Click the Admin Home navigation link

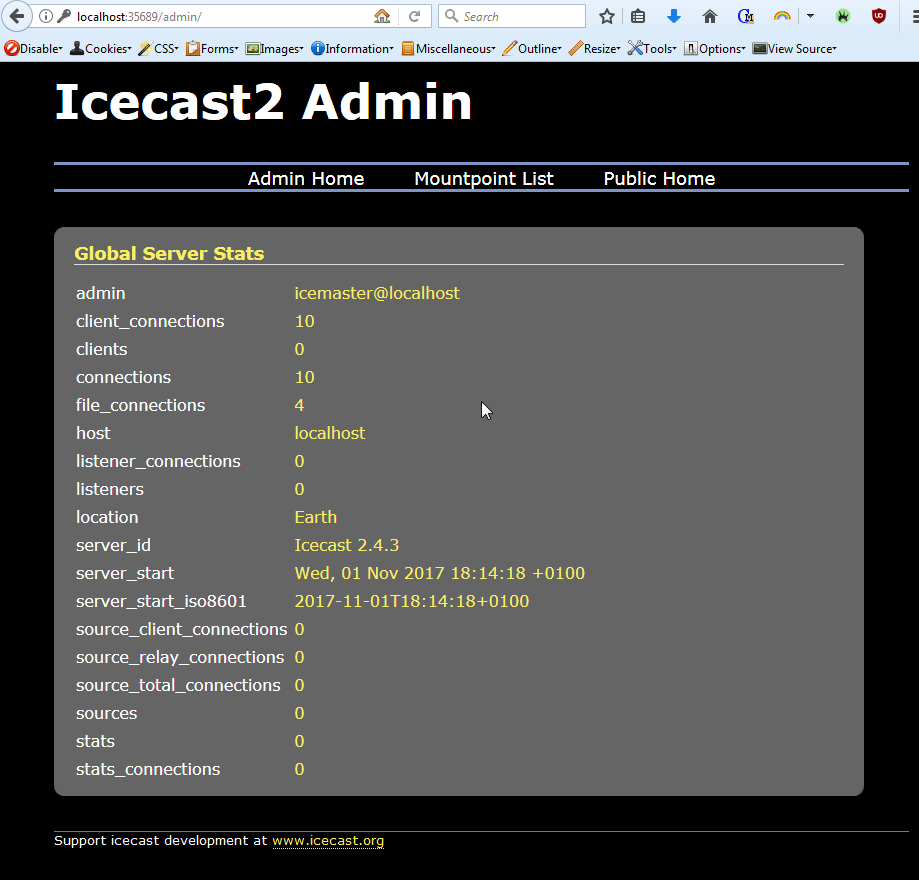click(x=306, y=178)
